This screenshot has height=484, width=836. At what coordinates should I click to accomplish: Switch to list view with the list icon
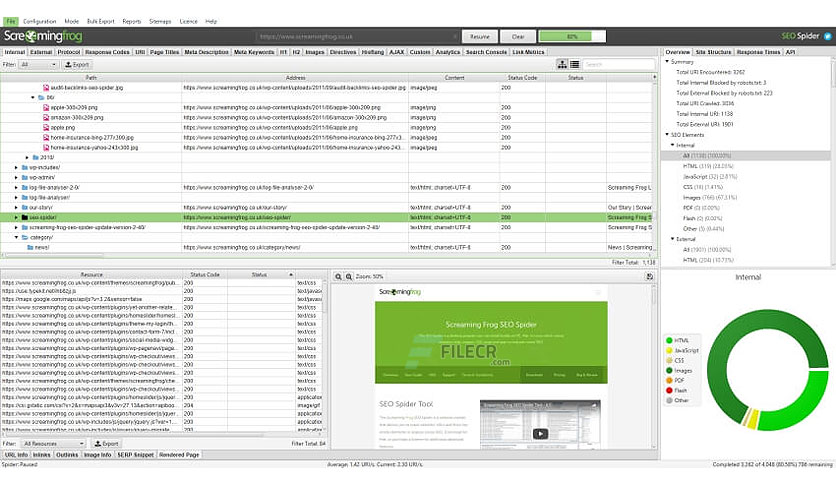[574, 64]
